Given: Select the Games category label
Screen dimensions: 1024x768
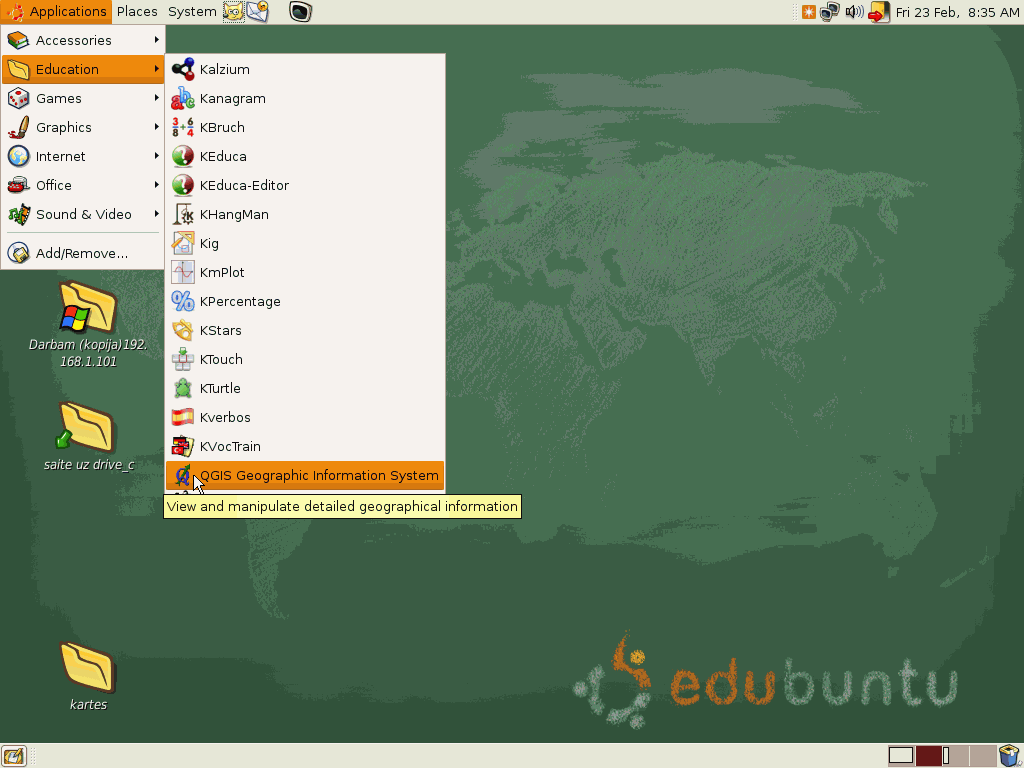Looking at the screenshot, I should (x=59, y=98).
